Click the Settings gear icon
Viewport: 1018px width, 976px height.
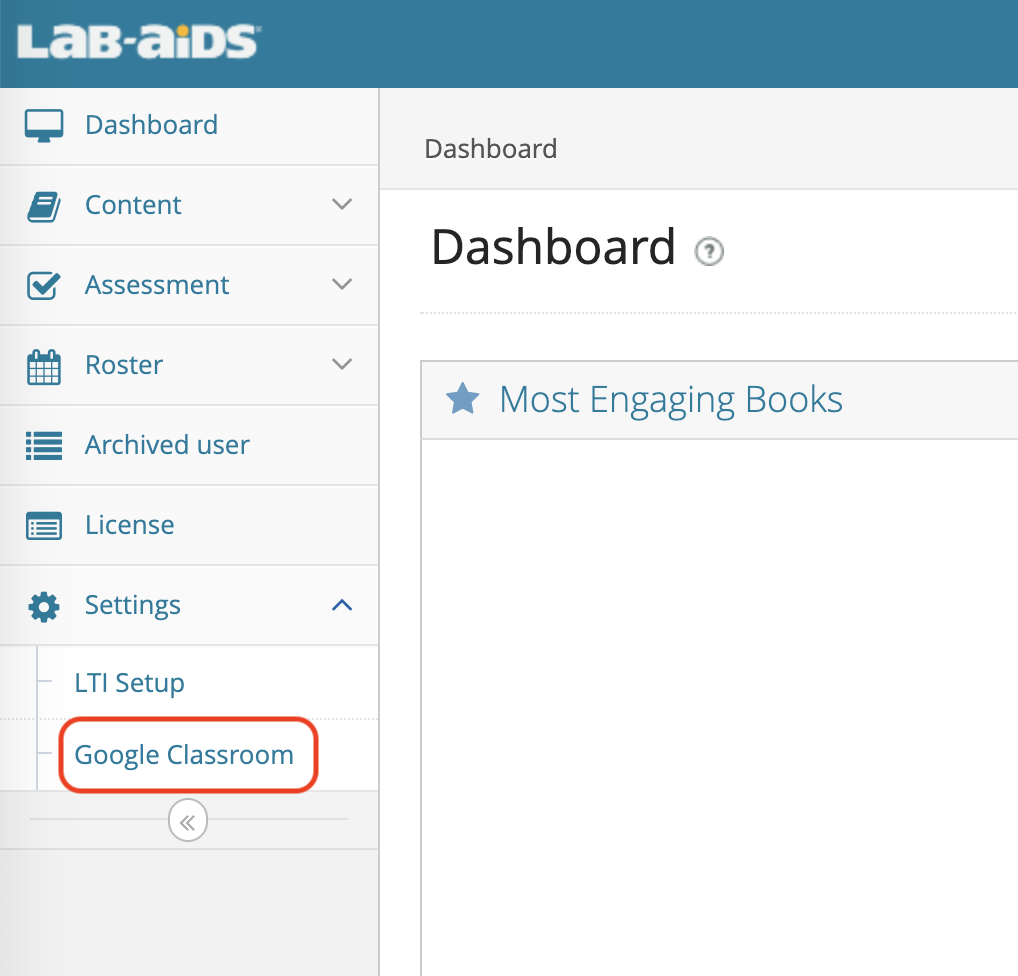coord(43,607)
